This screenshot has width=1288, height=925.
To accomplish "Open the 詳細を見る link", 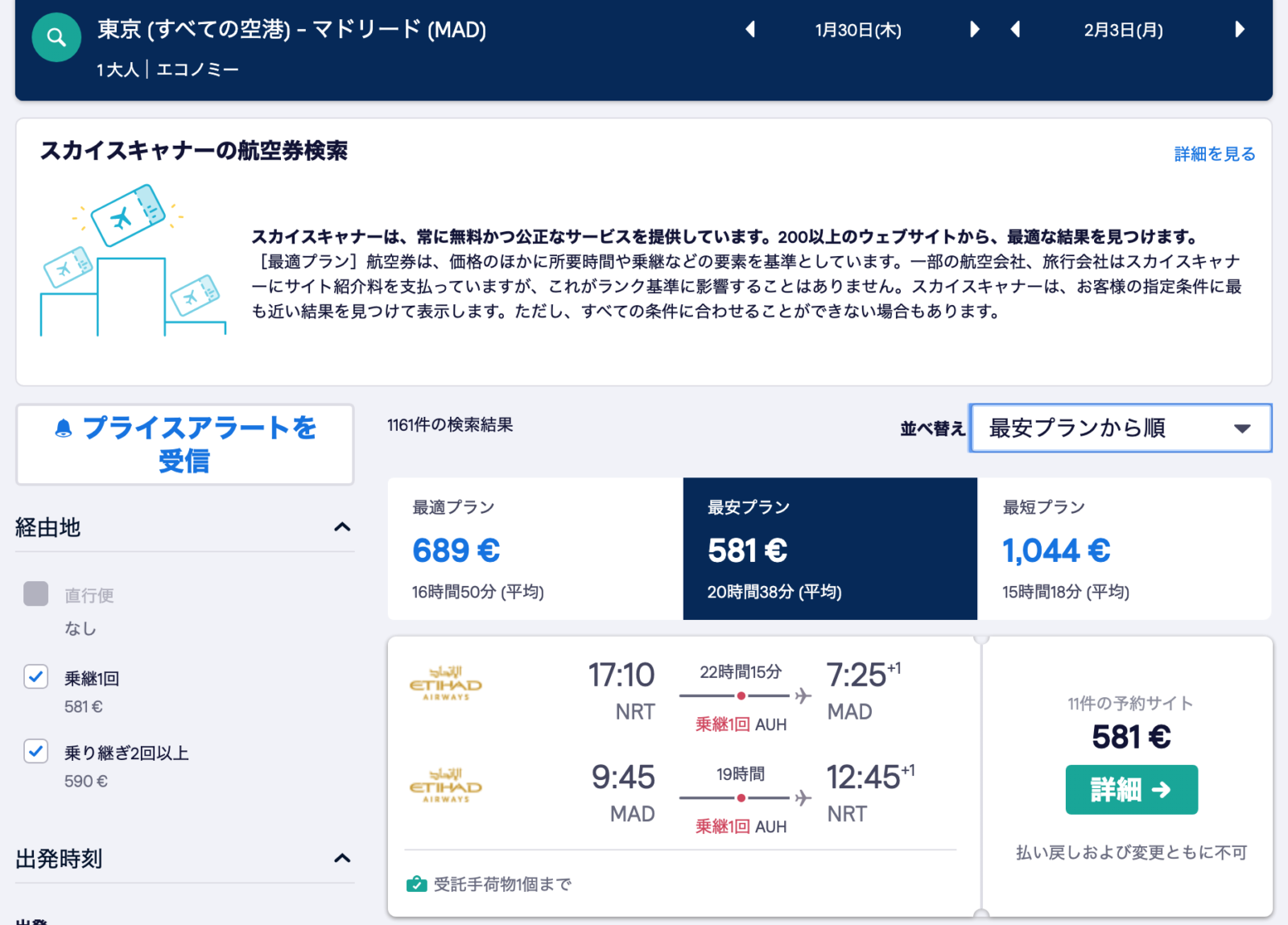I will pyautogui.click(x=1215, y=154).
